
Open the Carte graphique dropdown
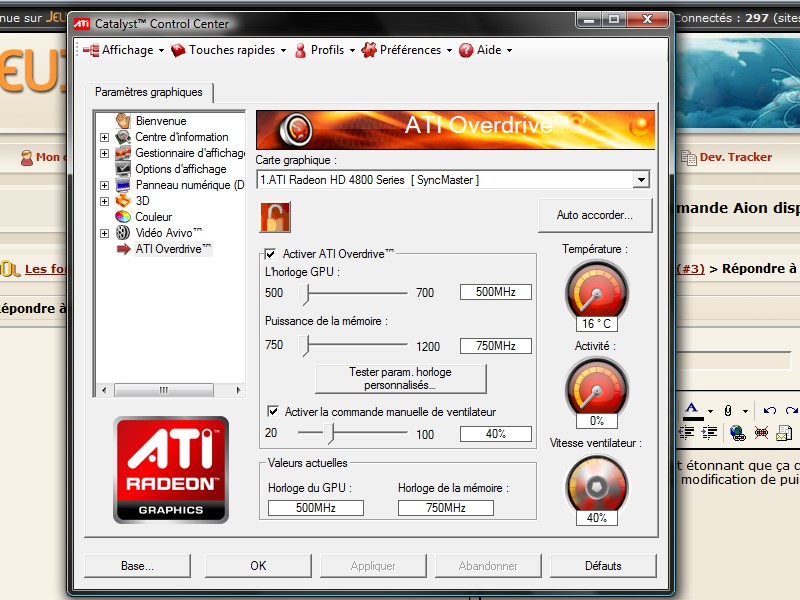point(641,180)
